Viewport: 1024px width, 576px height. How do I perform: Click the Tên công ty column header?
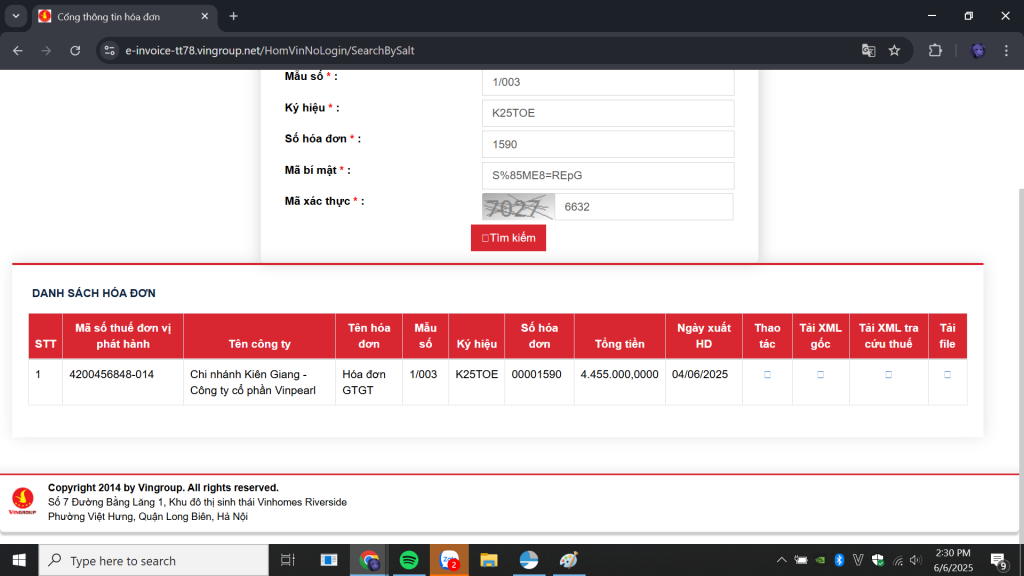(259, 336)
